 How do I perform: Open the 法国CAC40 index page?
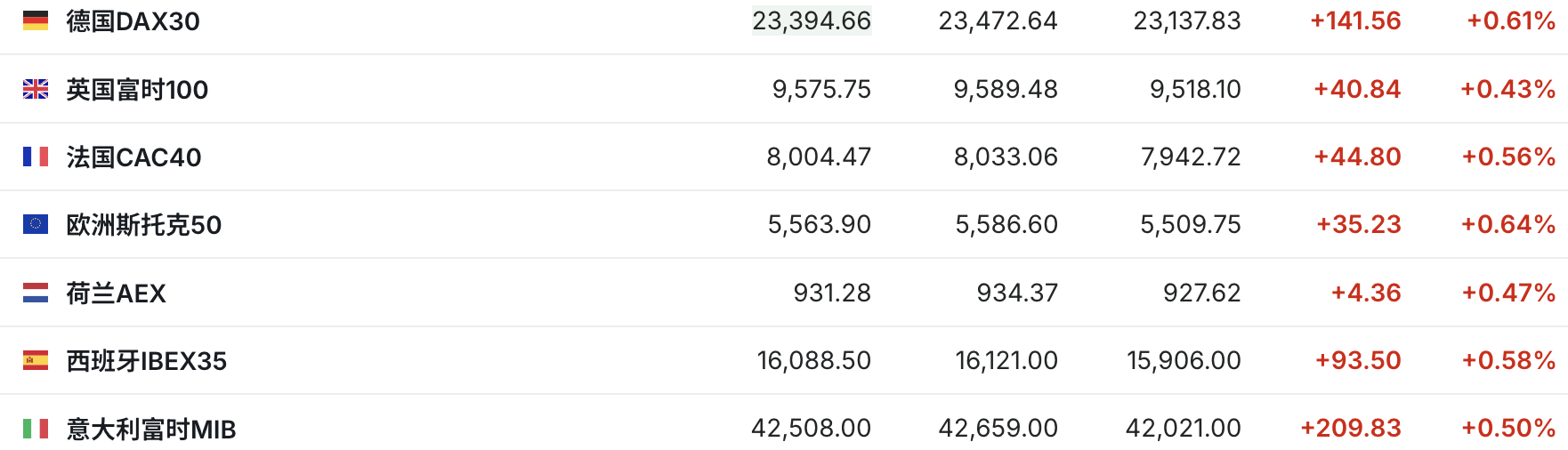pyautogui.click(x=134, y=157)
